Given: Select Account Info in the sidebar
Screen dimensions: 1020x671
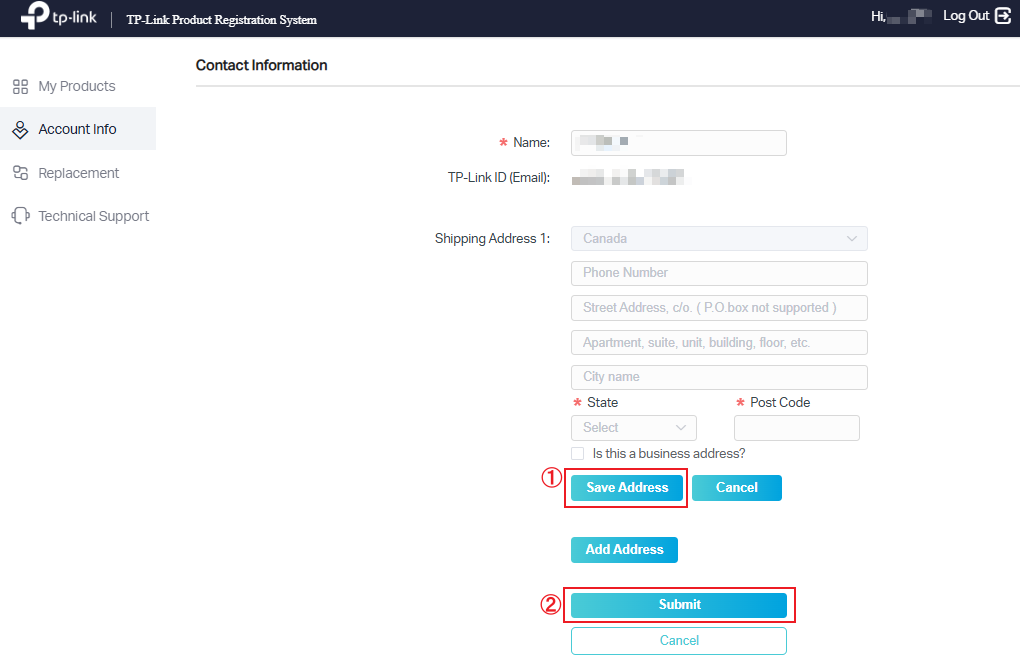Looking at the screenshot, I should click(x=77, y=128).
